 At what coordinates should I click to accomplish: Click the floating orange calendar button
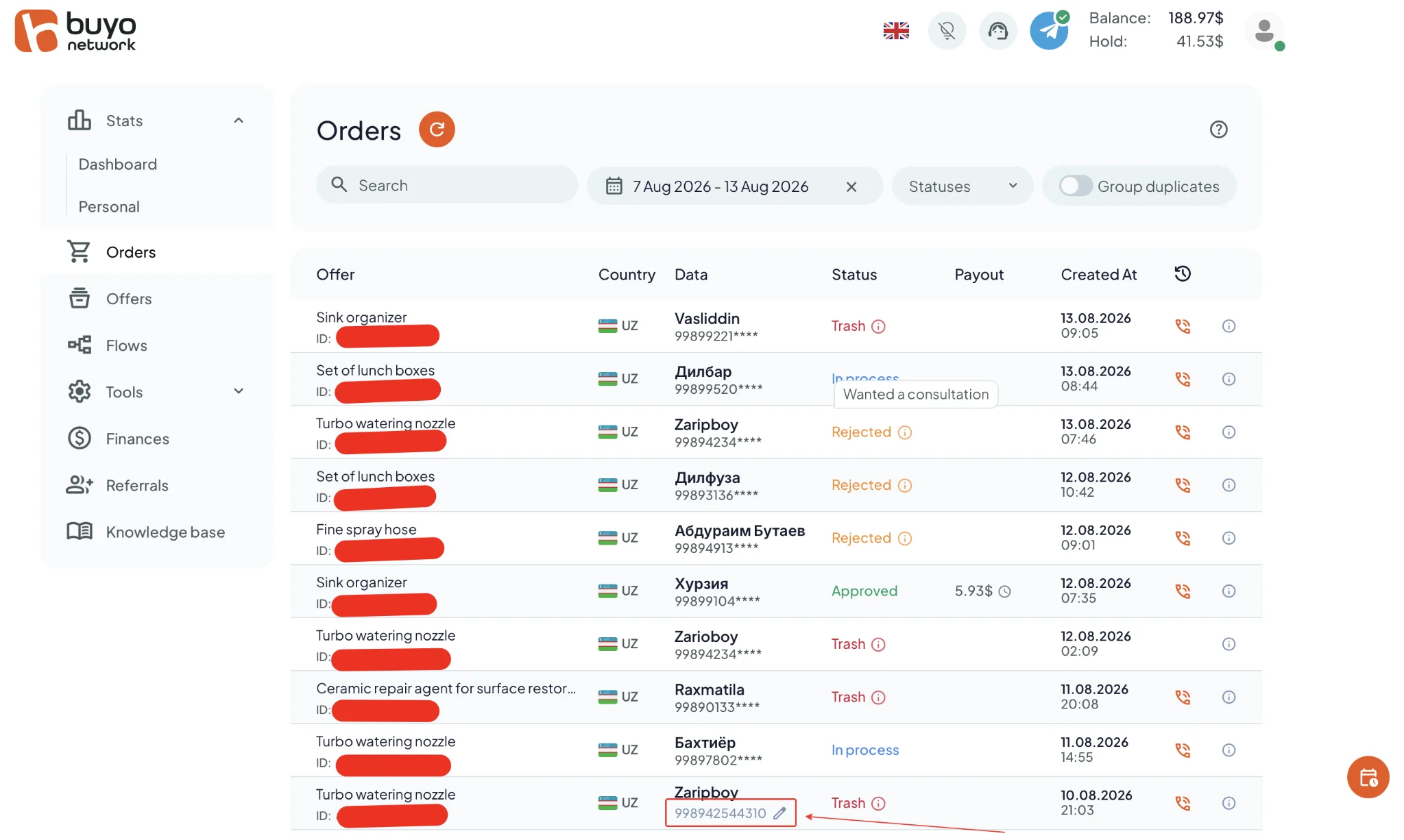(x=1368, y=777)
